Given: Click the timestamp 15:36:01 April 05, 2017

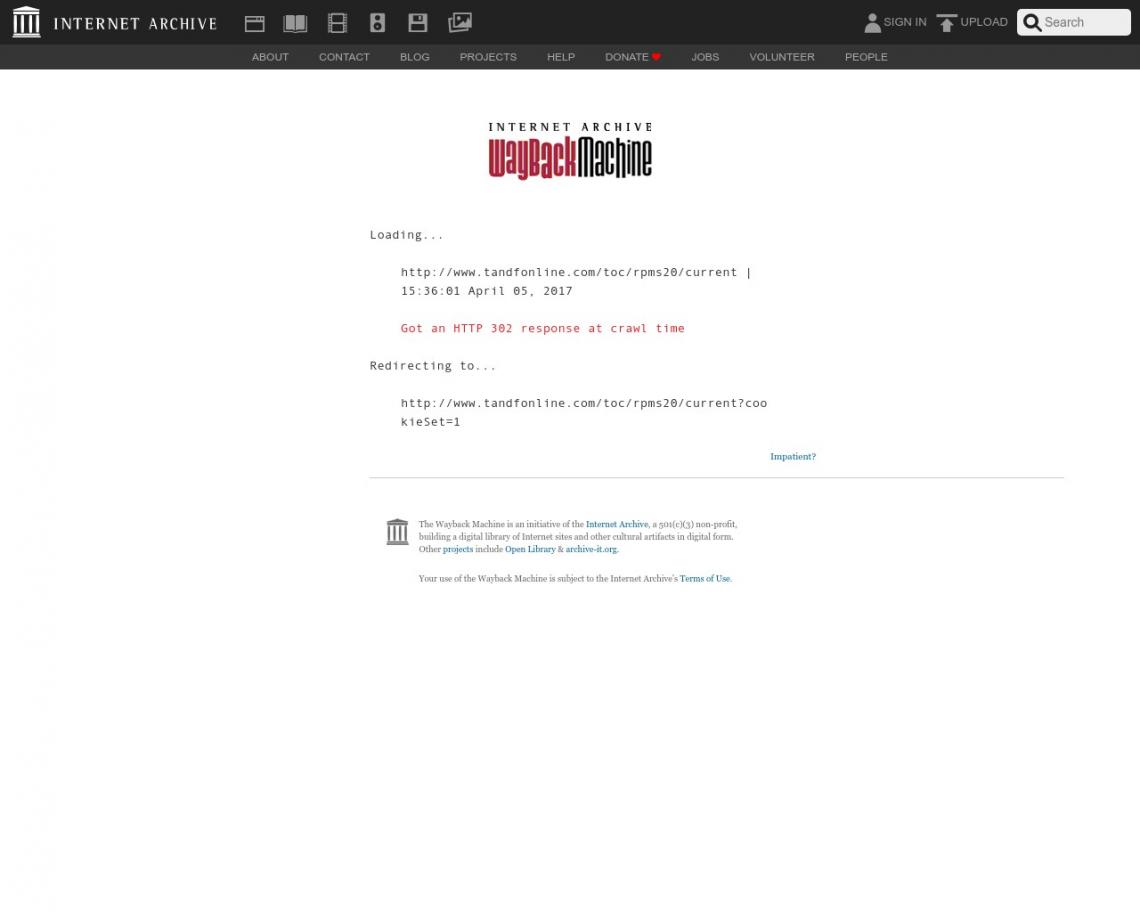Looking at the screenshot, I should click(486, 291).
